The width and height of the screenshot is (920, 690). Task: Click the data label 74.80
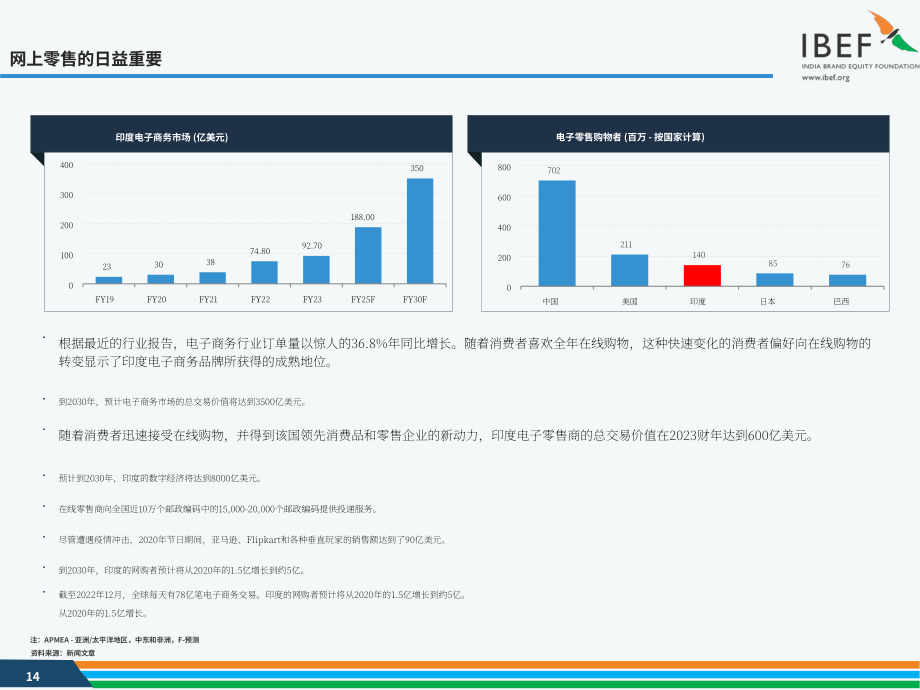pyautogui.click(x=260, y=251)
